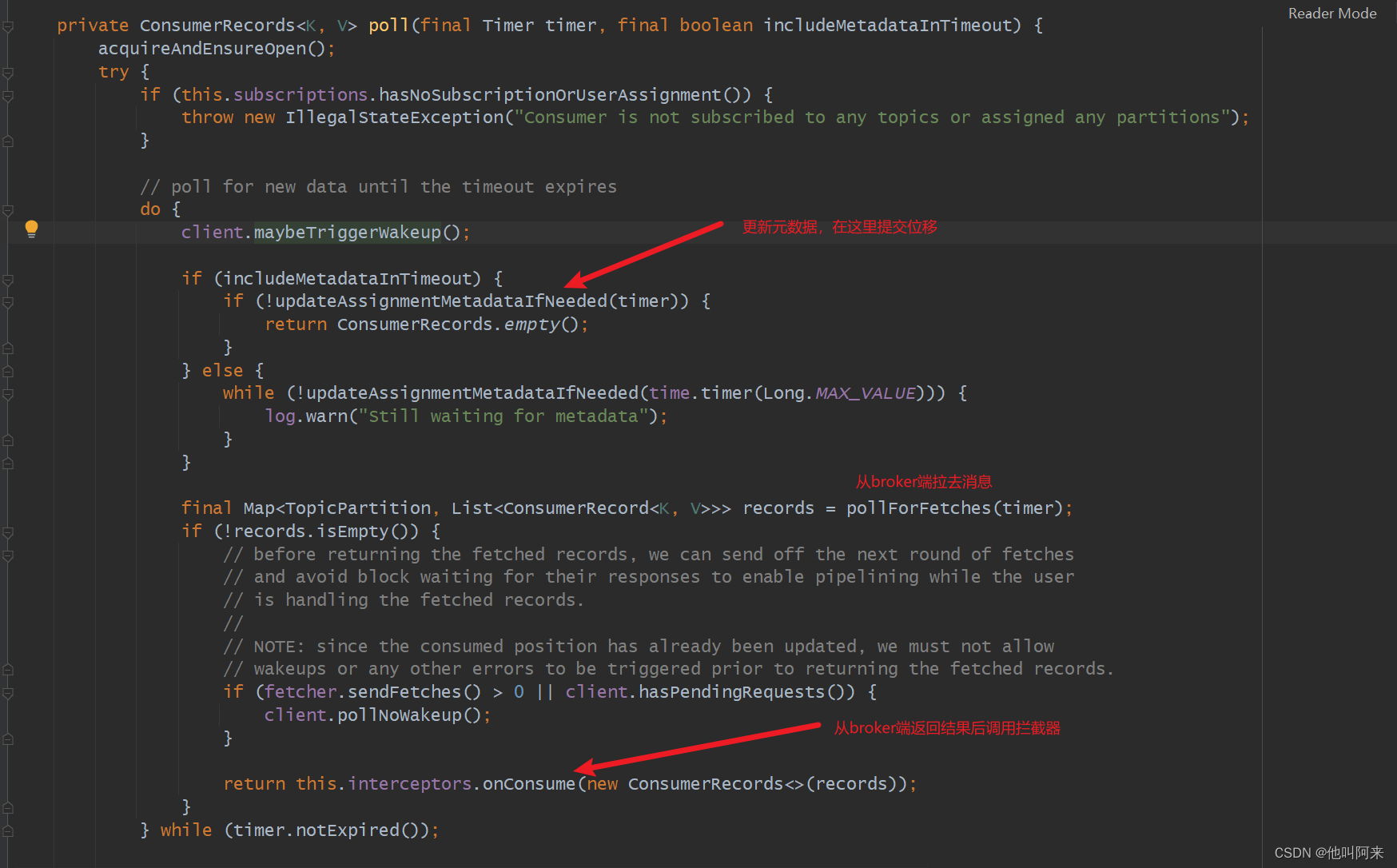Screen dimensions: 1397x868
Task: Click onConsume method call
Action: tap(528, 784)
